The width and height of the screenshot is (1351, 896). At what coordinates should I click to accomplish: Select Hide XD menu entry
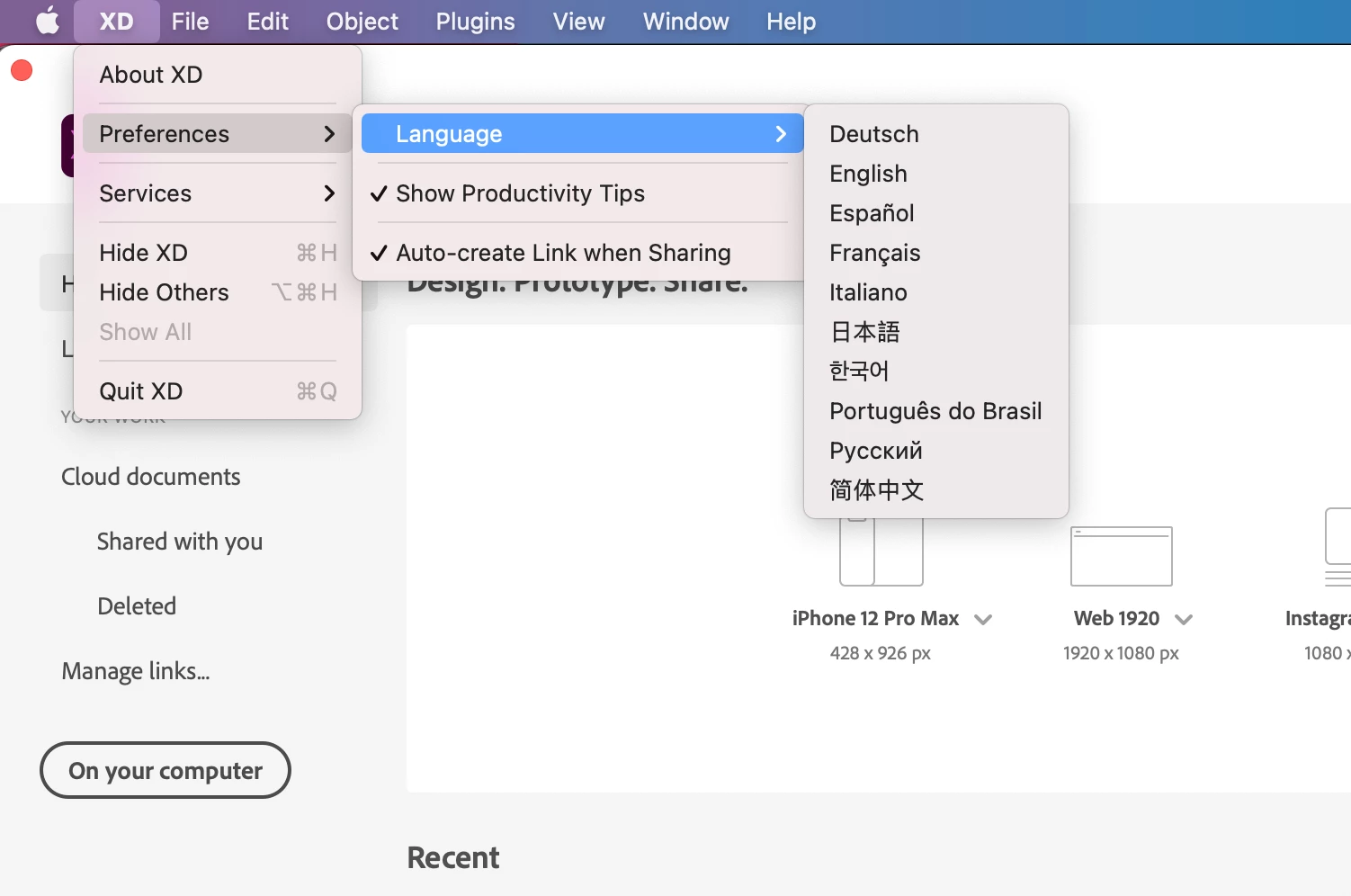[x=218, y=253]
